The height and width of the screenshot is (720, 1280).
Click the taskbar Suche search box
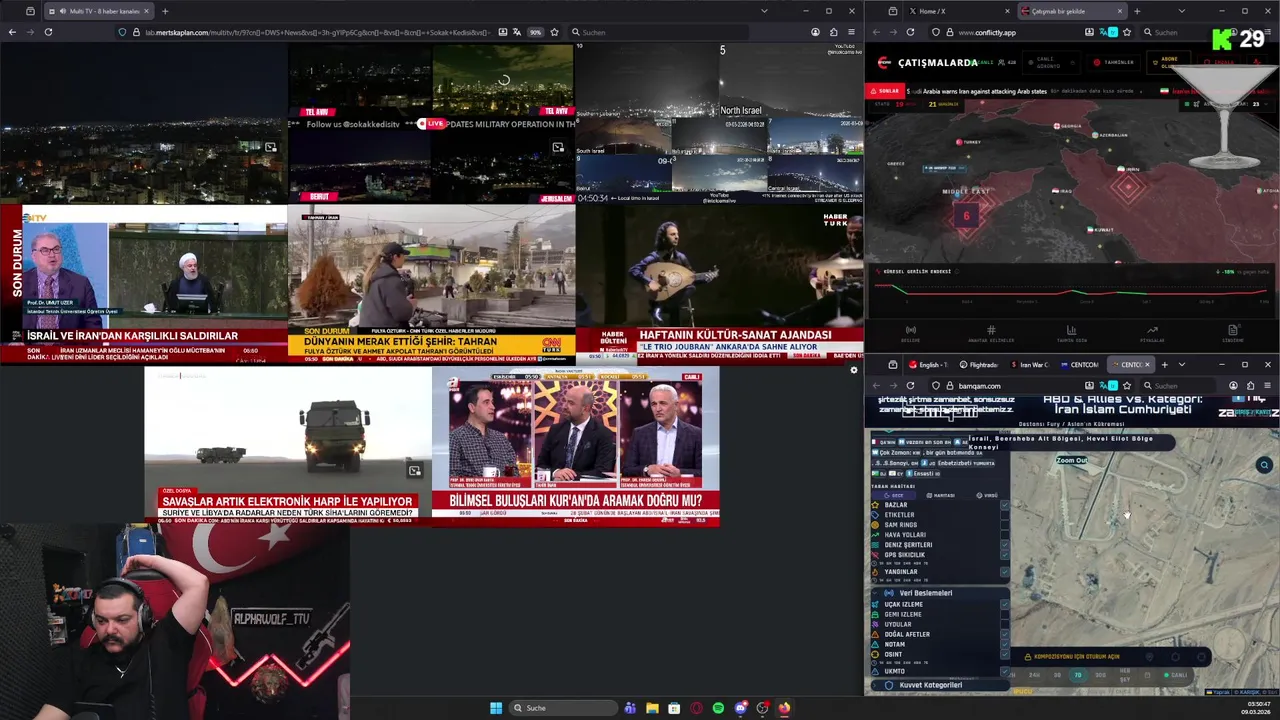click(x=563, y=708)
